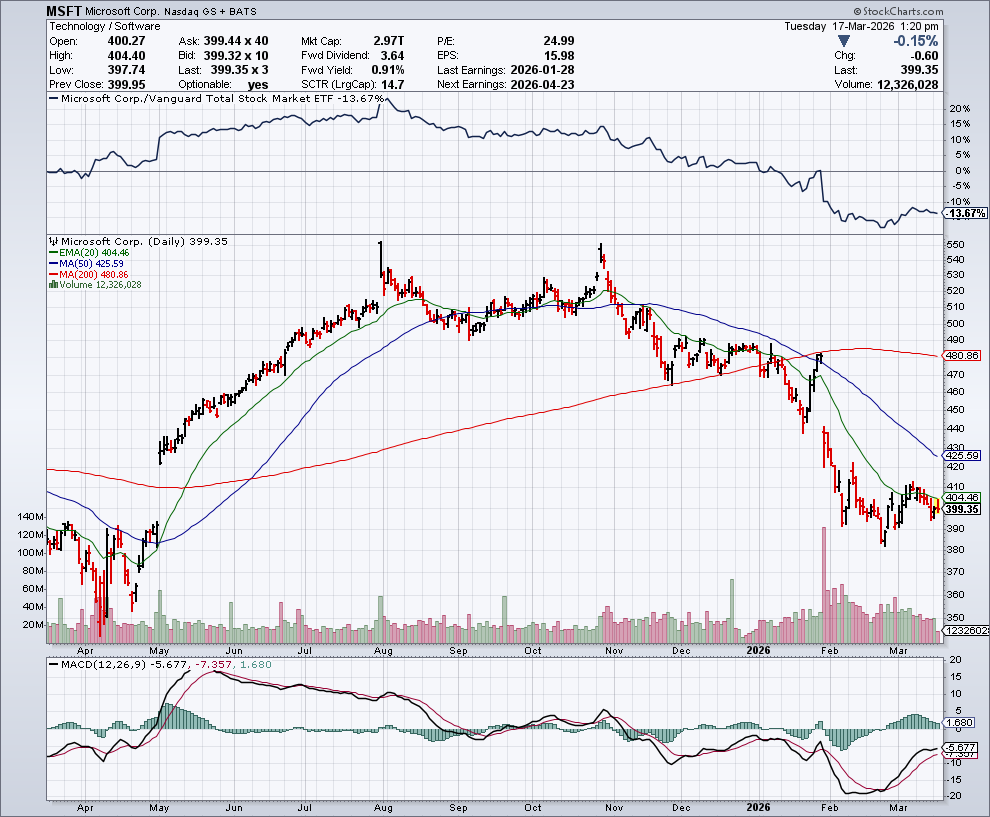
Task: Click the Aug label on the date axis
Action: point(381,805)
